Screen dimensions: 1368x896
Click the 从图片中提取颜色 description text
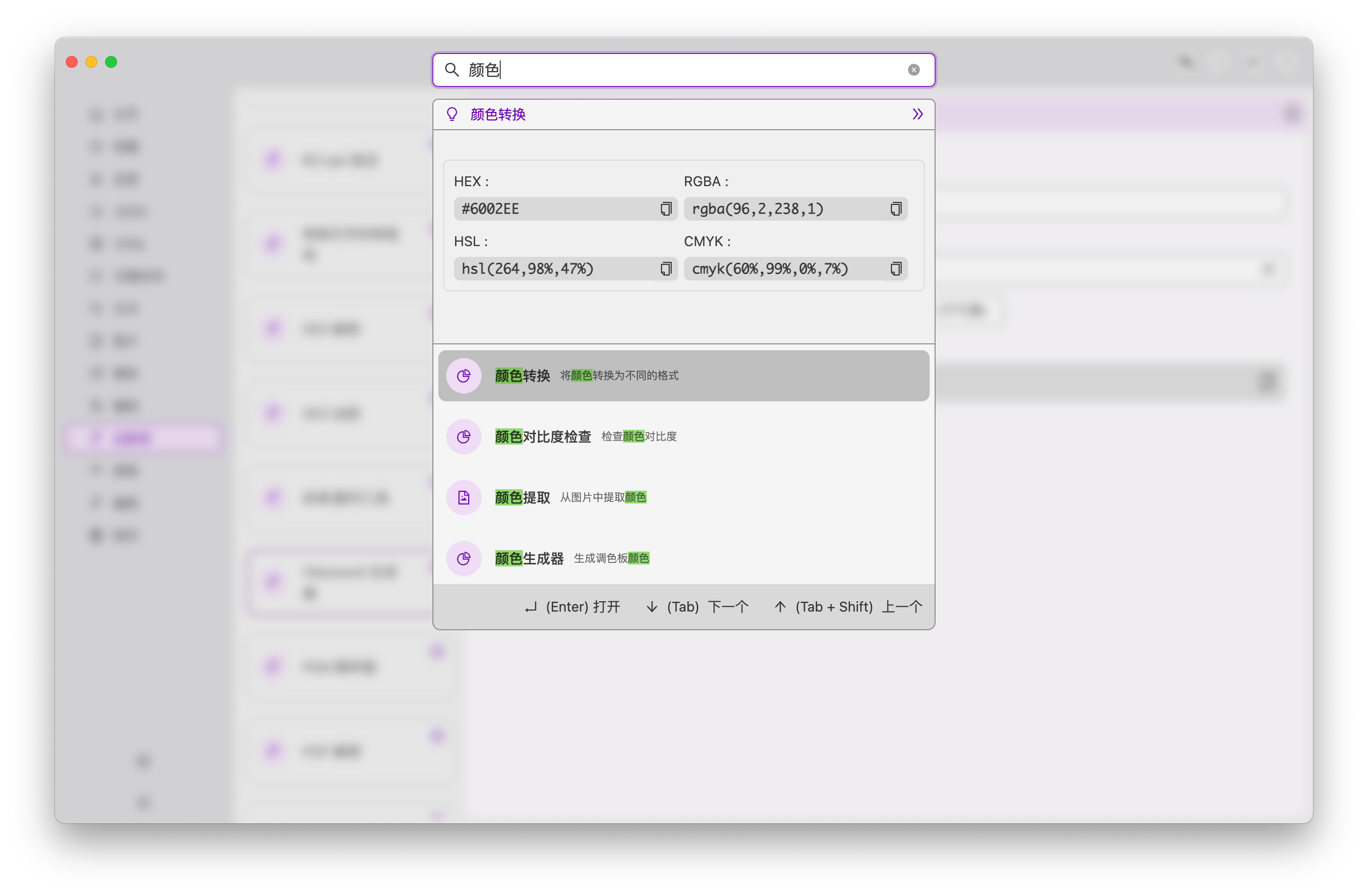point(603,497)
